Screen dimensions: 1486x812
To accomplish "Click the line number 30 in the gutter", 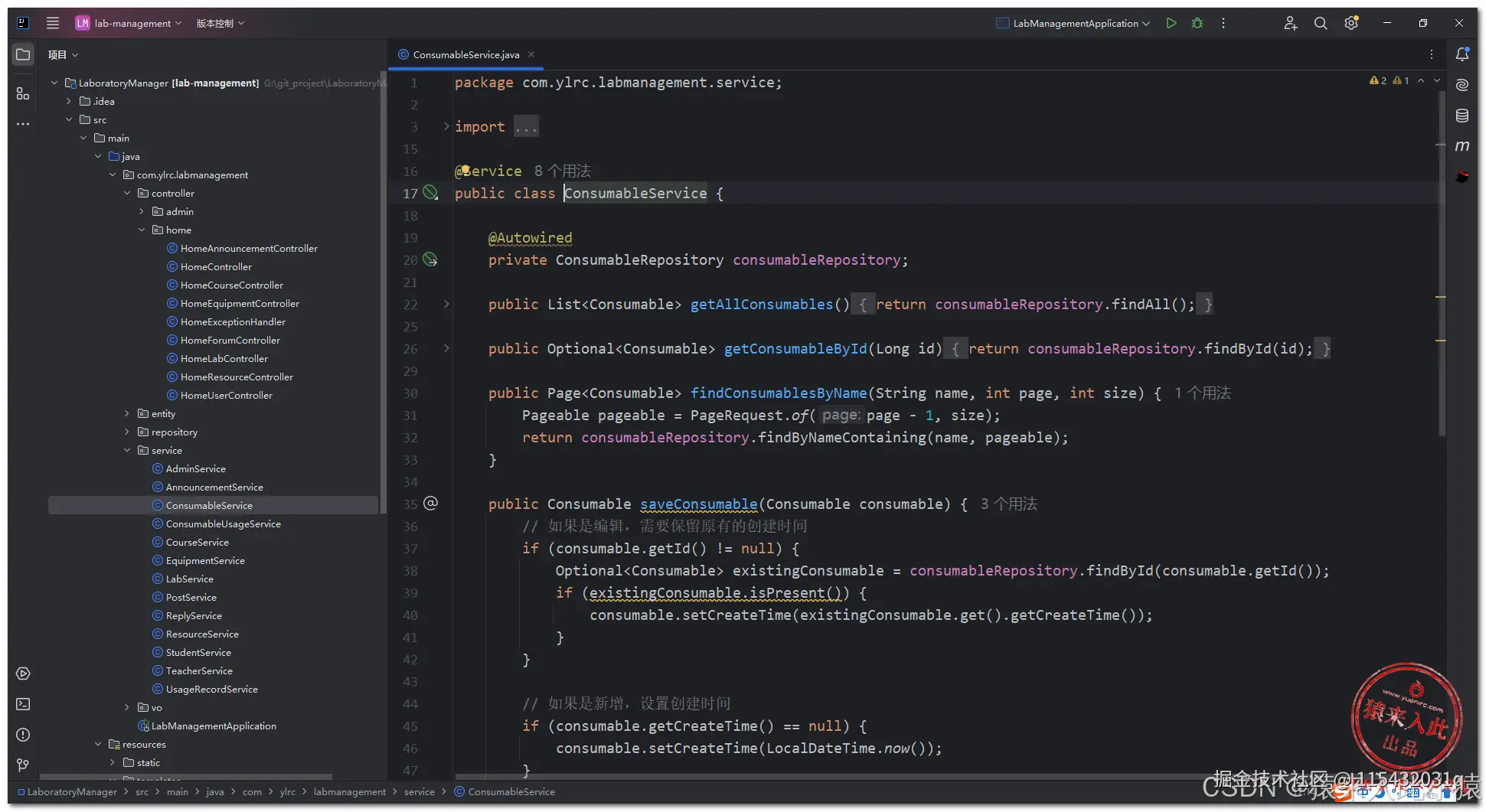I will [410, 393].
